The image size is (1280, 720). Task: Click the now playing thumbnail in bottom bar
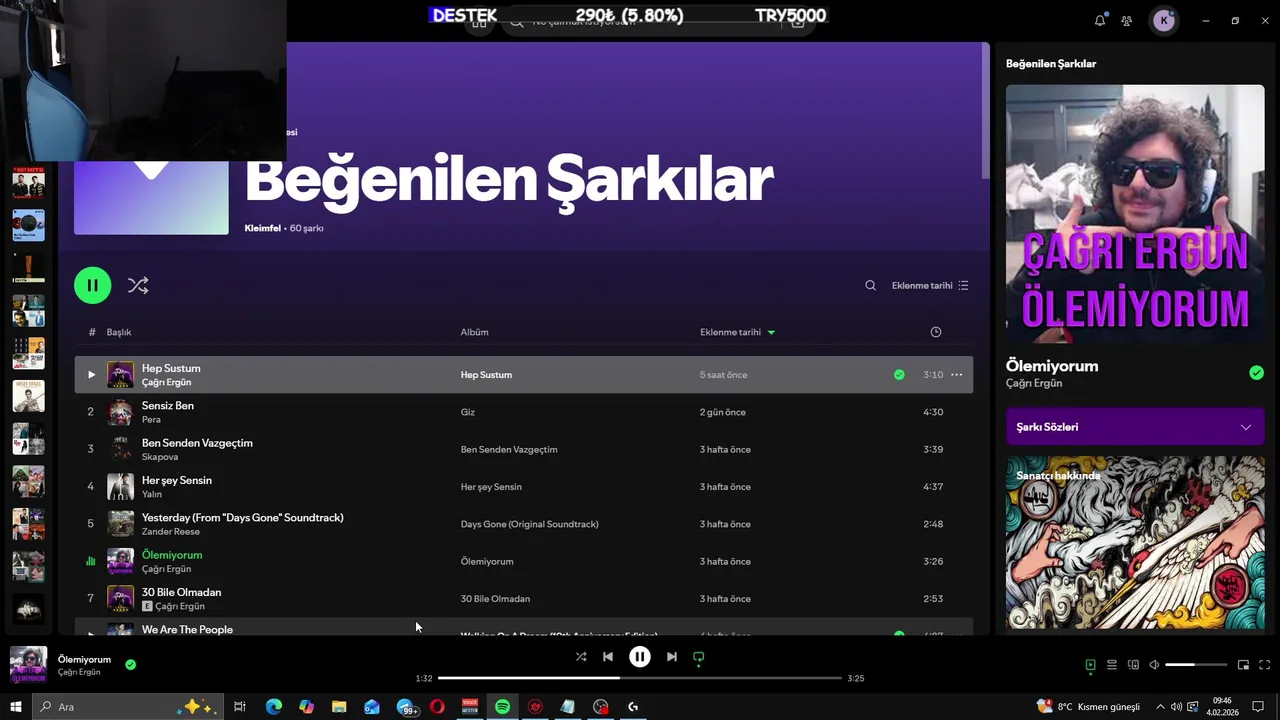pos(28,665)
